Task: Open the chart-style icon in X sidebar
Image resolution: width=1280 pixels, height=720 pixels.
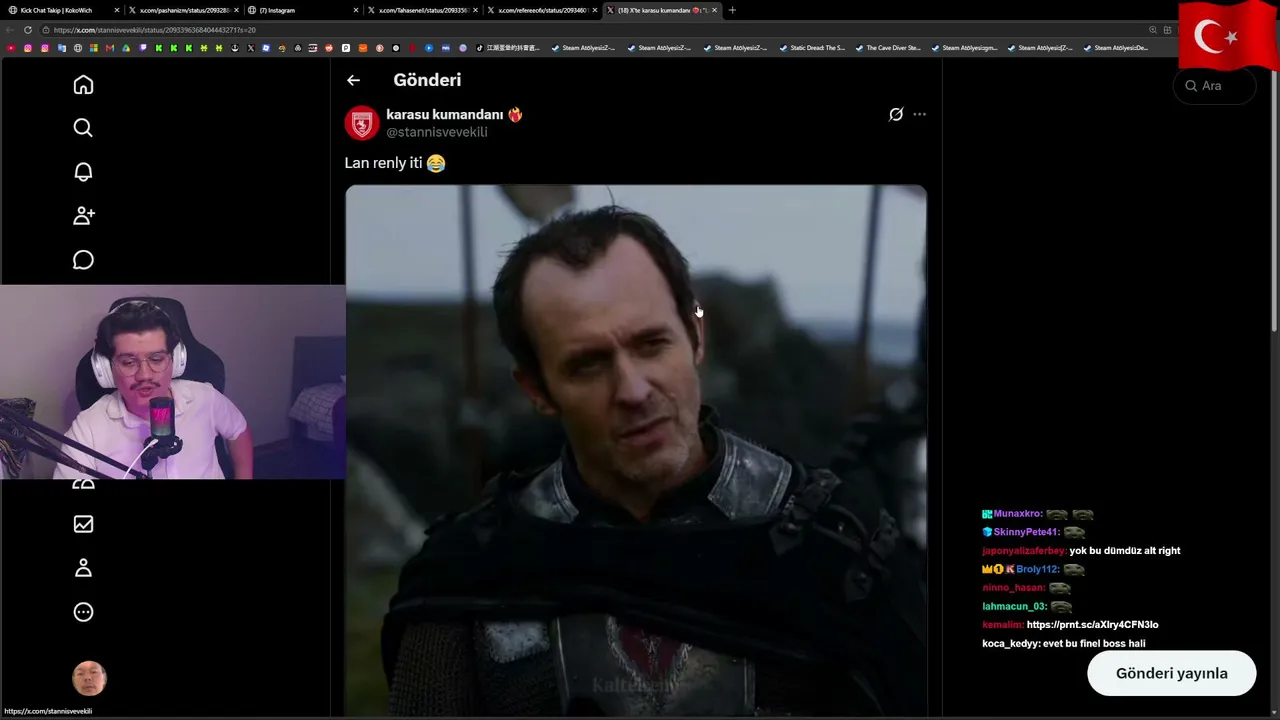Action: pos(83,524)
